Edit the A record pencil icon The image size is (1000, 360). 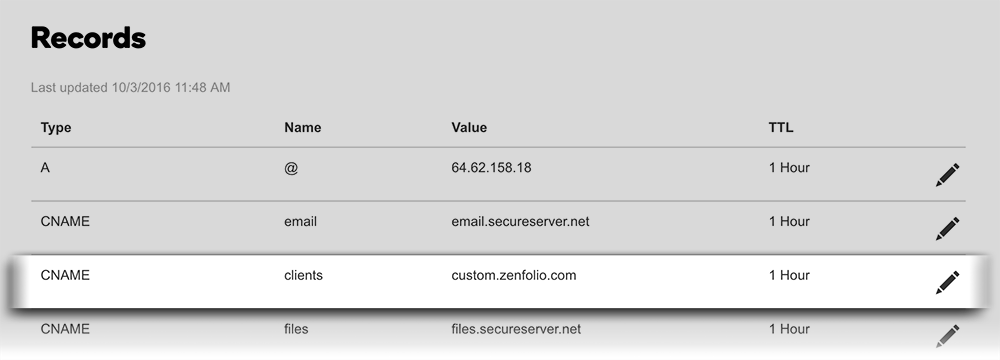[x=947, y=175]
